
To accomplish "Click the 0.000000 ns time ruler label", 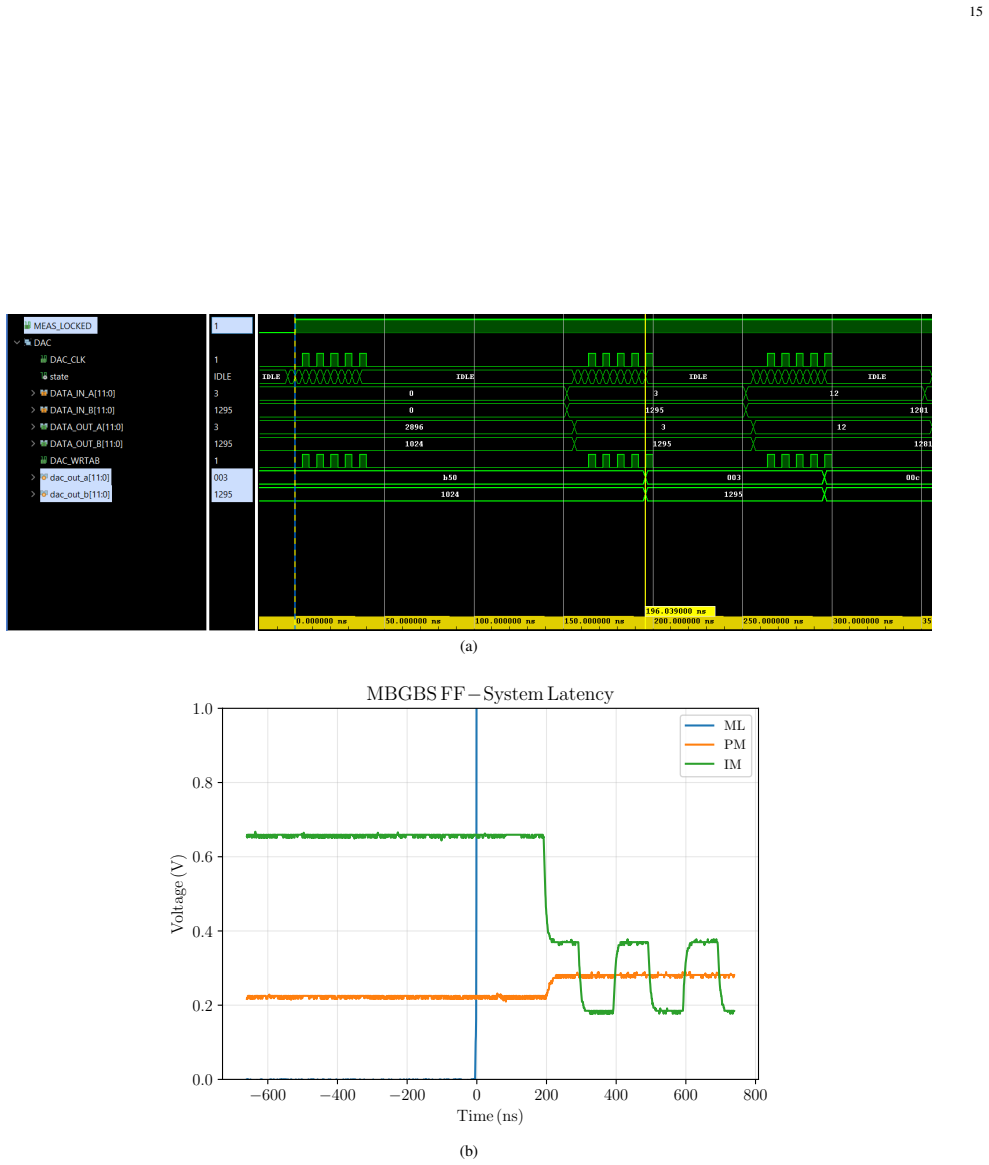I will tap(322, 621).
